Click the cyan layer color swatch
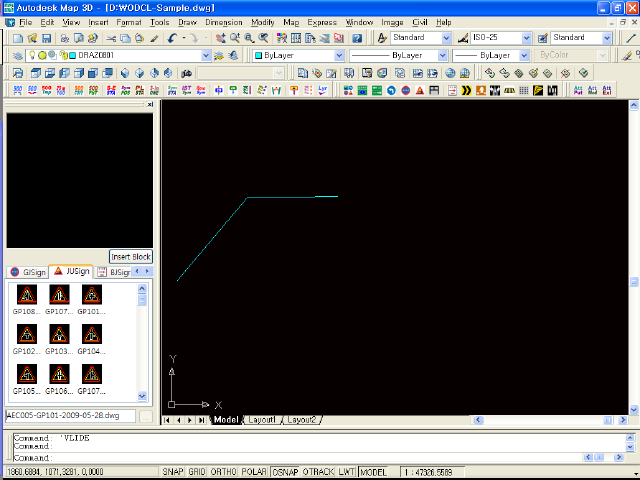Viewport: 640px width, 480px height. pyautogui.click(x=73, y=56)
